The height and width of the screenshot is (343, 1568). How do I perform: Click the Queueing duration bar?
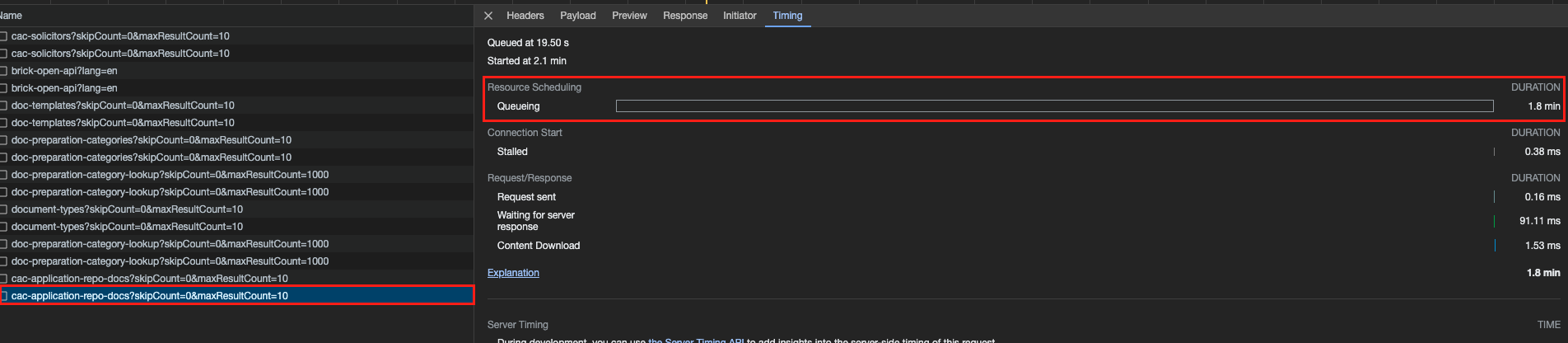1054,106
